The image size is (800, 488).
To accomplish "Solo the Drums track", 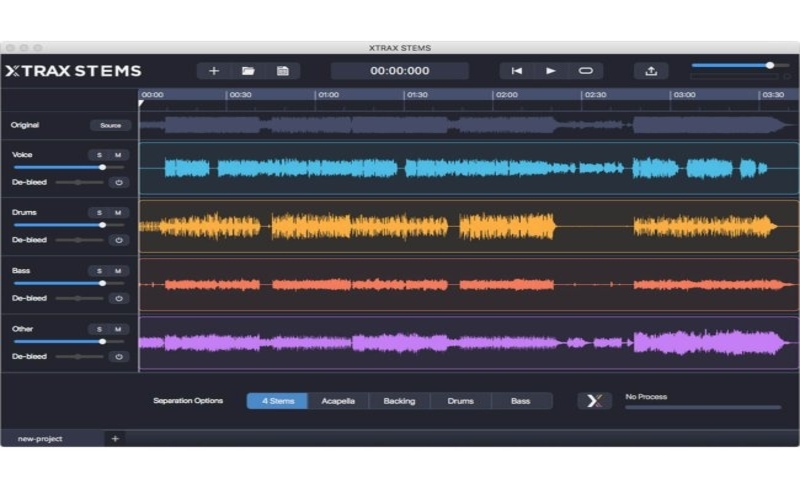I will pyautogui.click(x=99, y=212).
